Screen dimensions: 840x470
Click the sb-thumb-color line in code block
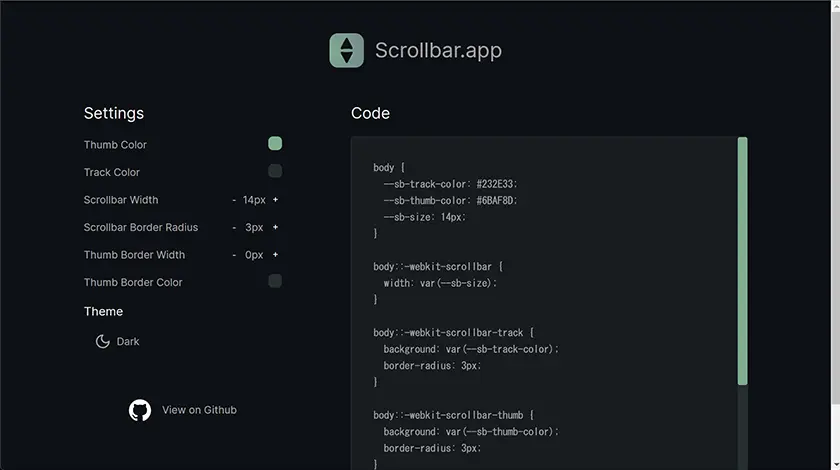click(450, 200)
